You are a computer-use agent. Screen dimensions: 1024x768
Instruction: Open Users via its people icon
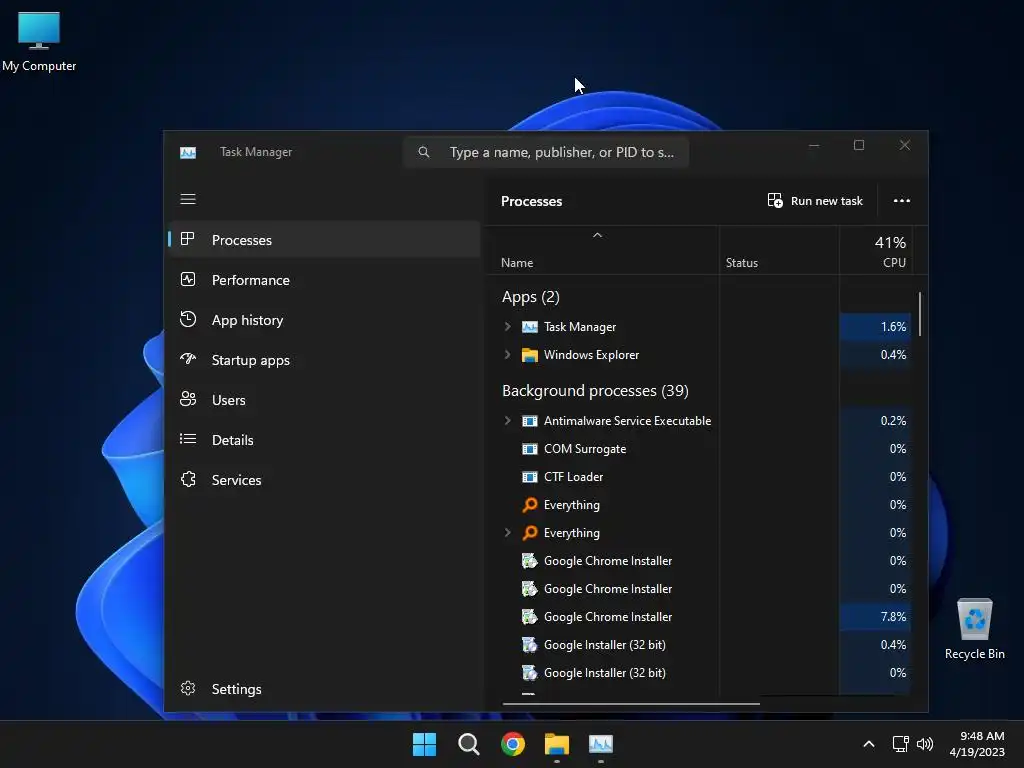click(188, 399)
